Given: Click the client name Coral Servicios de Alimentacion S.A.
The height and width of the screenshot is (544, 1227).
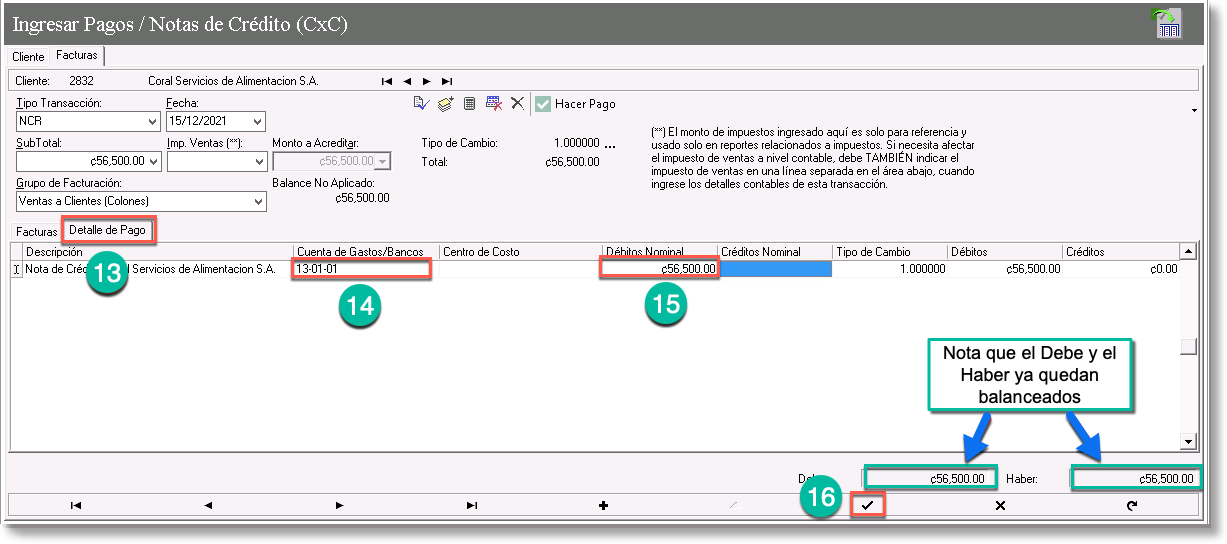Looking at the screenshot, I should (x=233, y=81).
